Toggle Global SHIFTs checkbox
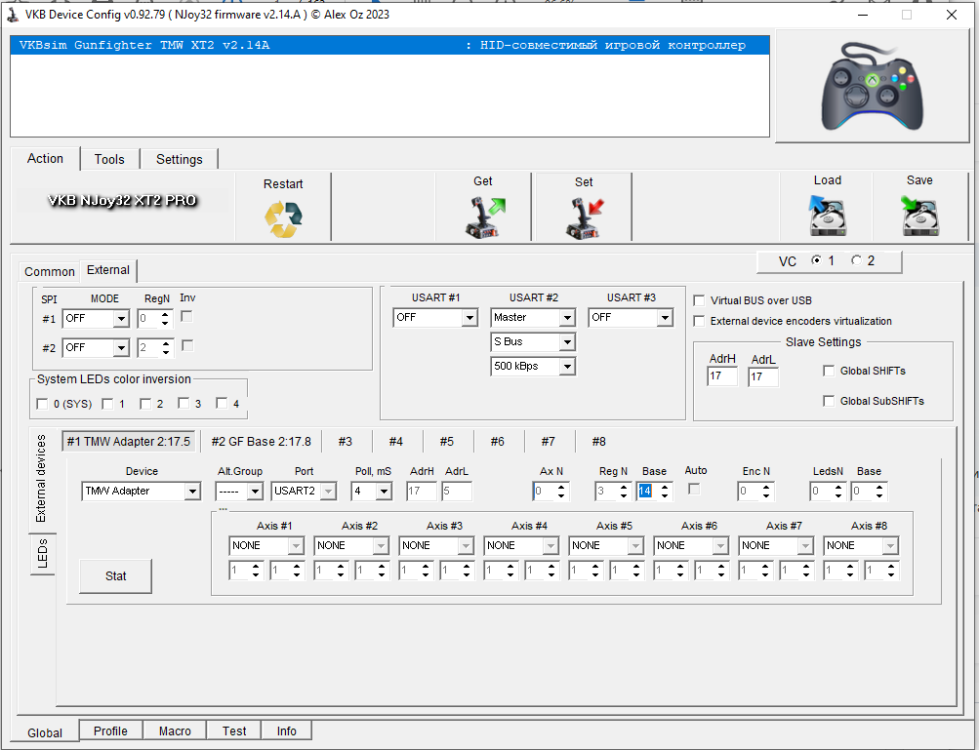This screenshot has height=750, width=979. pos(828,371)
